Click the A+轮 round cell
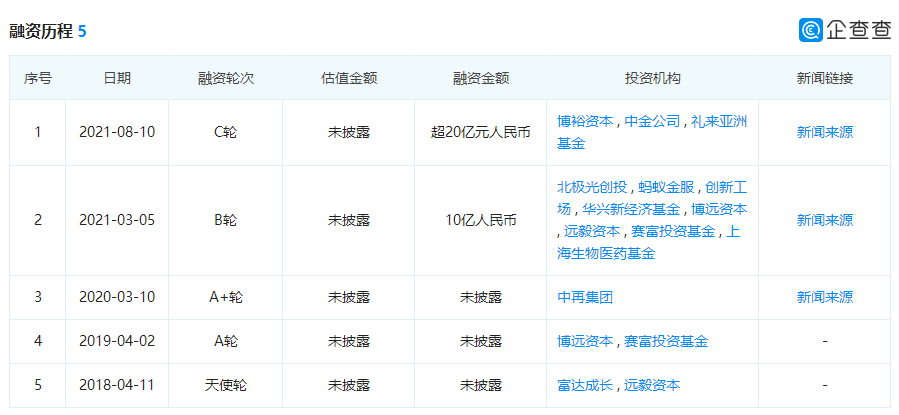 [225, 297]
